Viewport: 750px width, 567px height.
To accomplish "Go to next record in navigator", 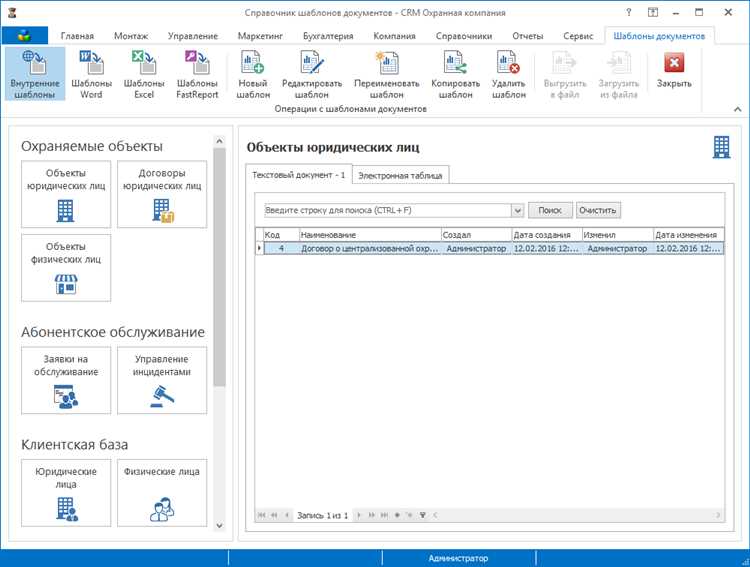I will [x=359, y=515].
